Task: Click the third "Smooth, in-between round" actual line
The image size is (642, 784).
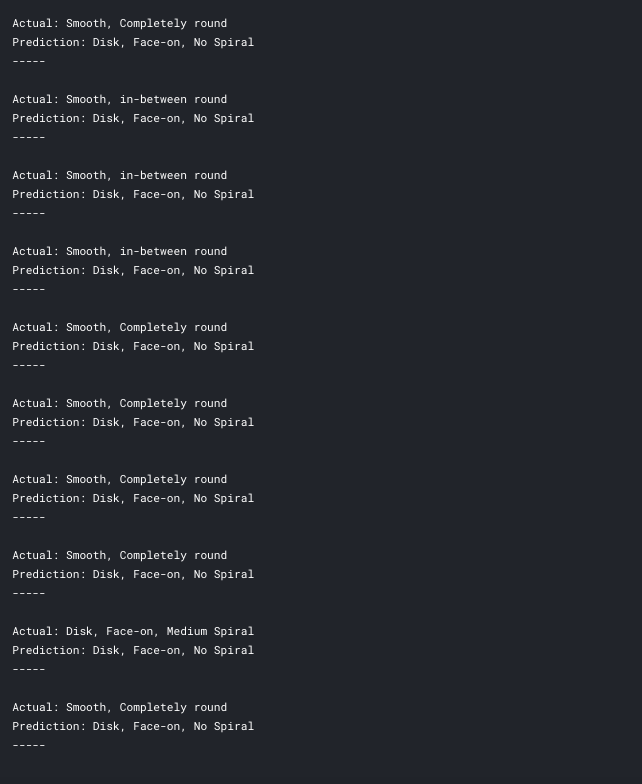Action: click(x=119, y=251)
